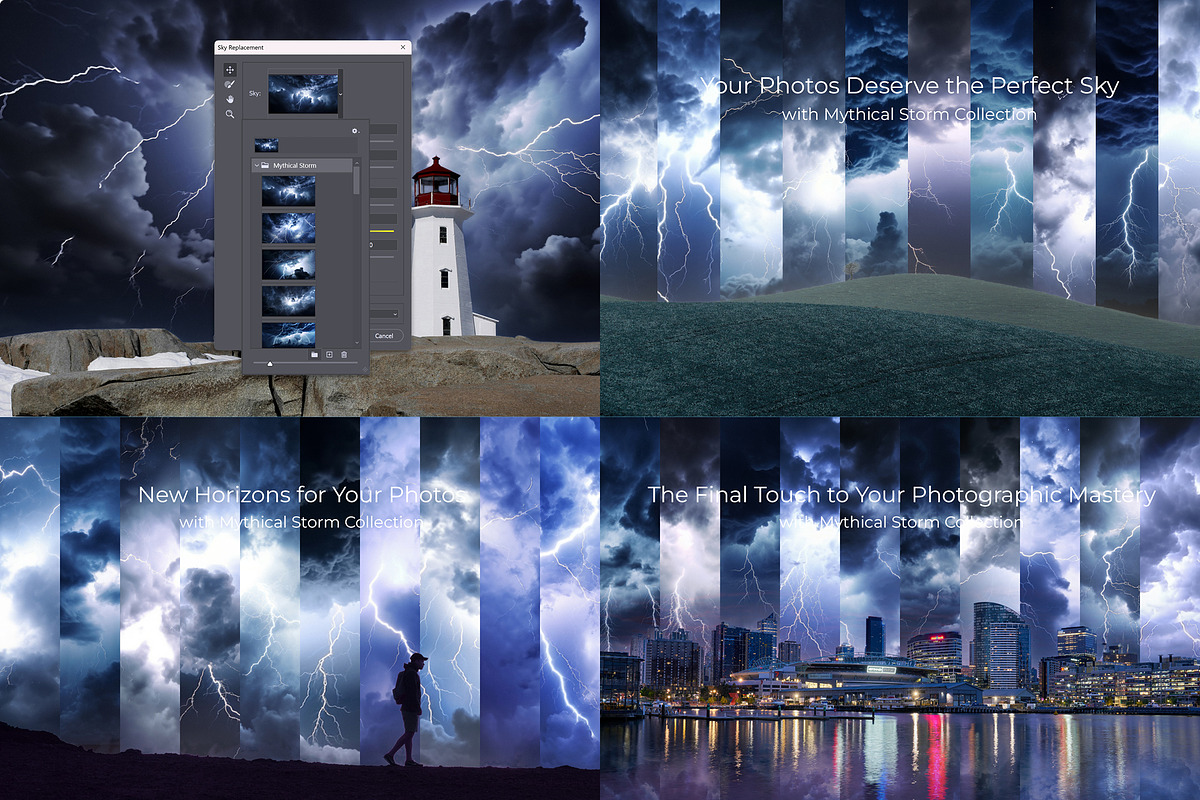Click the scroll down arrow of sky list

point(357,343)
